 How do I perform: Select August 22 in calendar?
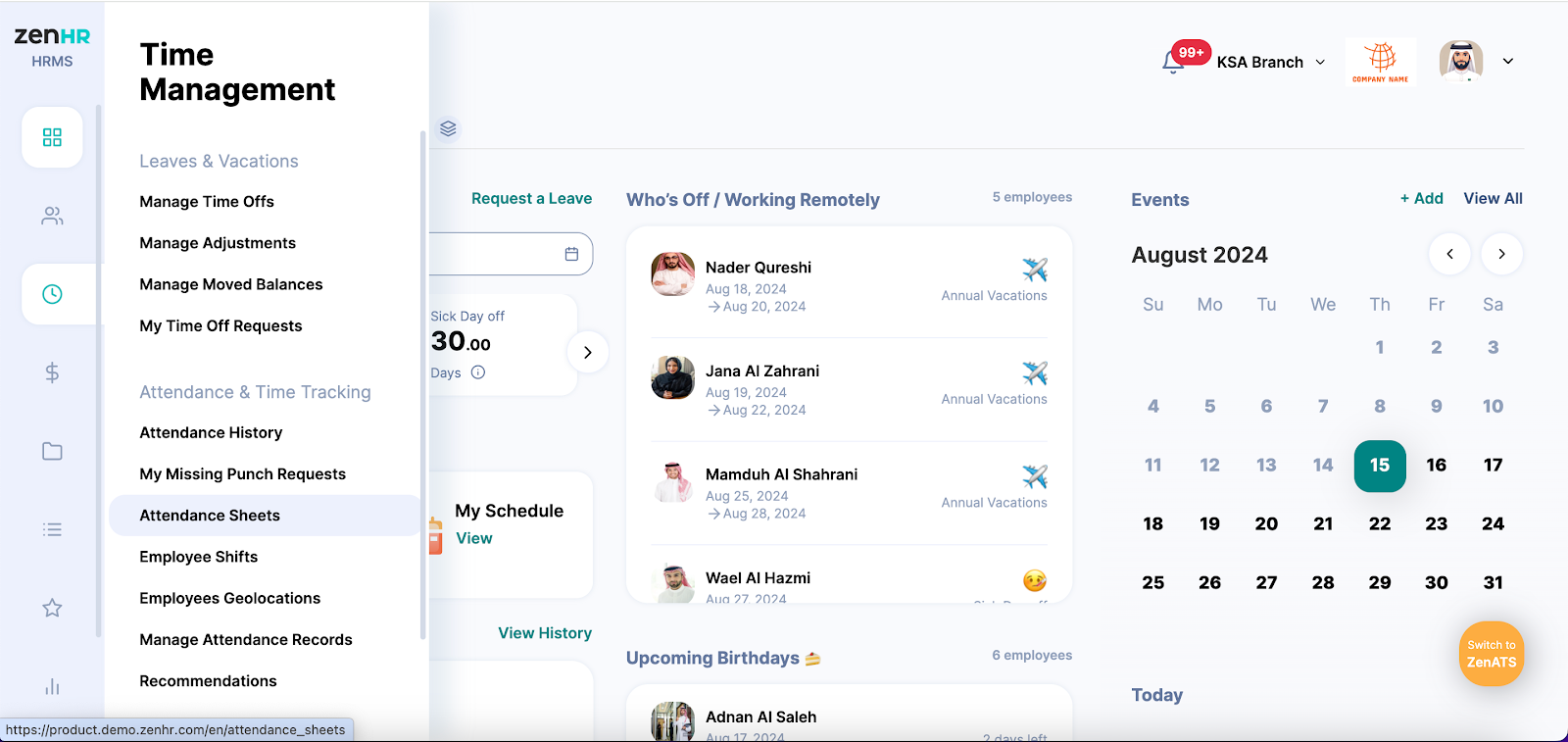pos(1380,524)
